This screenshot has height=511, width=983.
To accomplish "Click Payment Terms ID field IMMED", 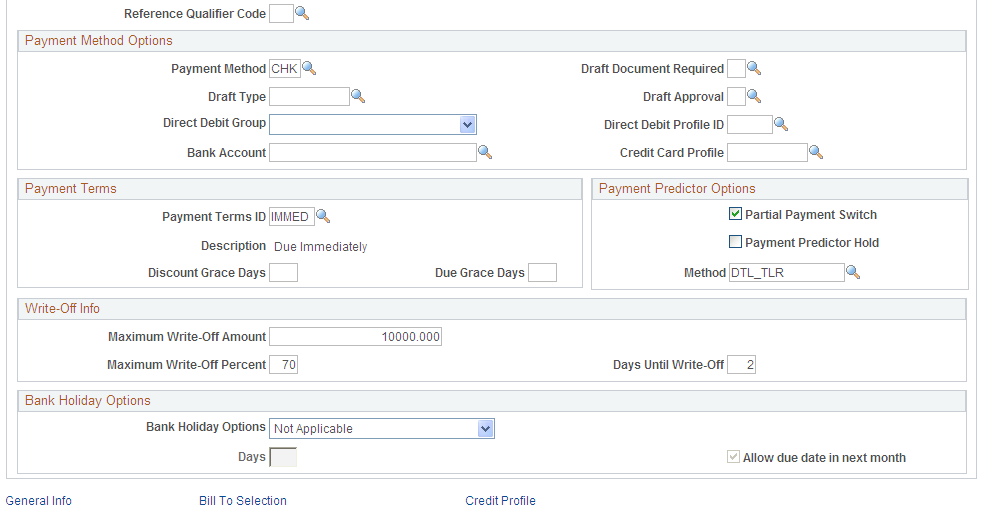I will (292, 216).
